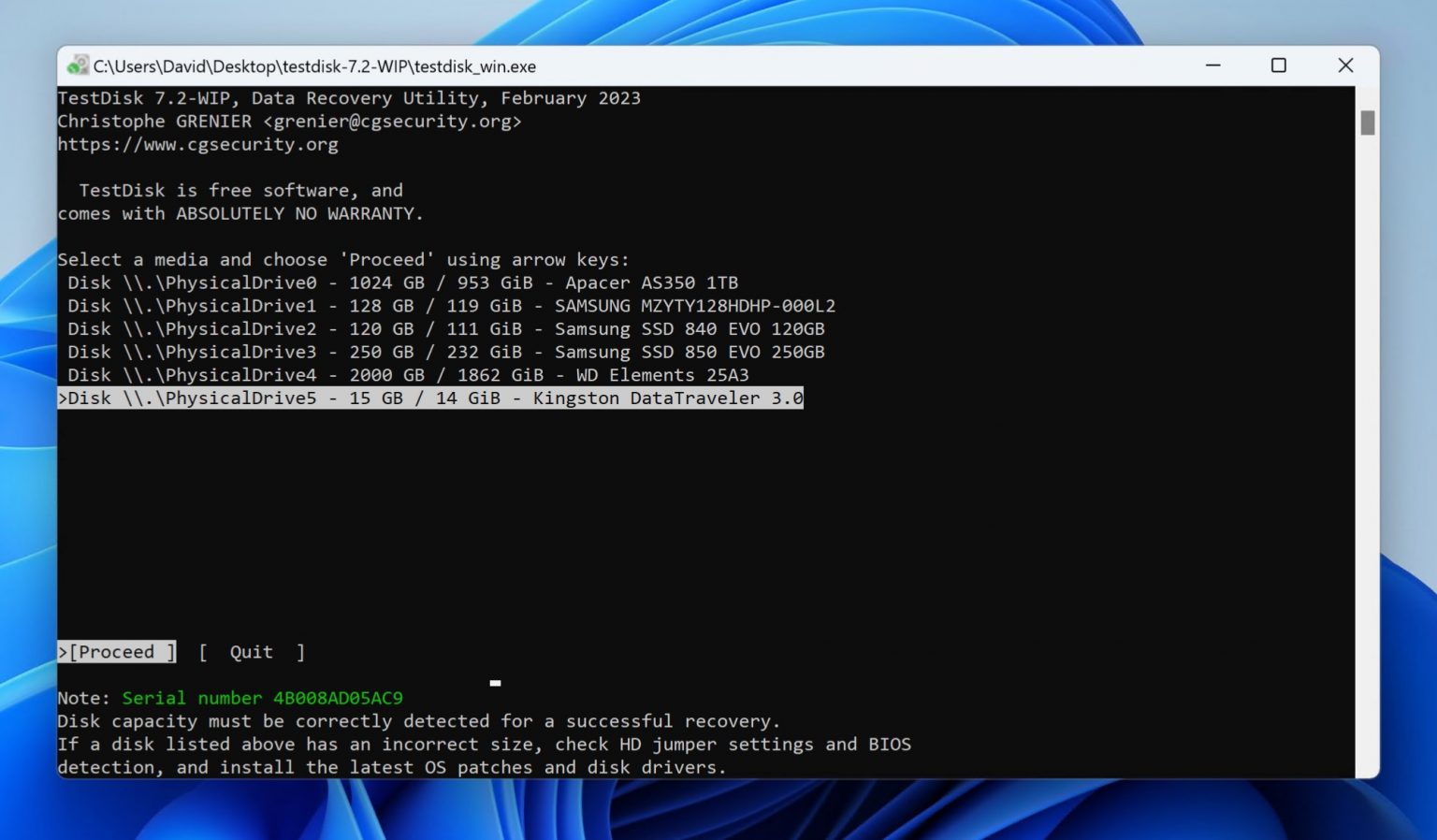Viewport: 1437px width, 840px height.
Task: Click the disk capacity note text
Action: click(x=418, y=720)
